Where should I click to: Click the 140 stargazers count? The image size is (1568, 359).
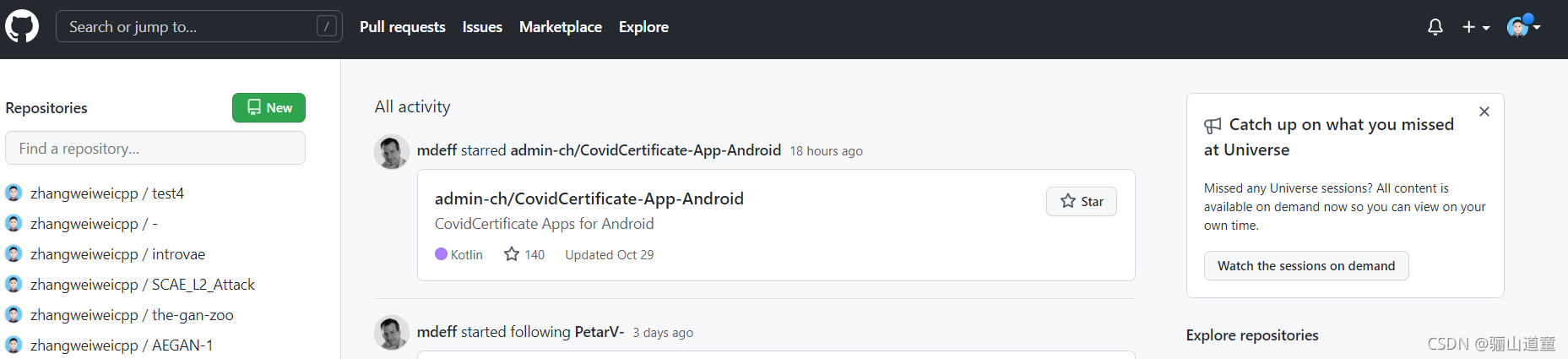(x=524, y=254)
